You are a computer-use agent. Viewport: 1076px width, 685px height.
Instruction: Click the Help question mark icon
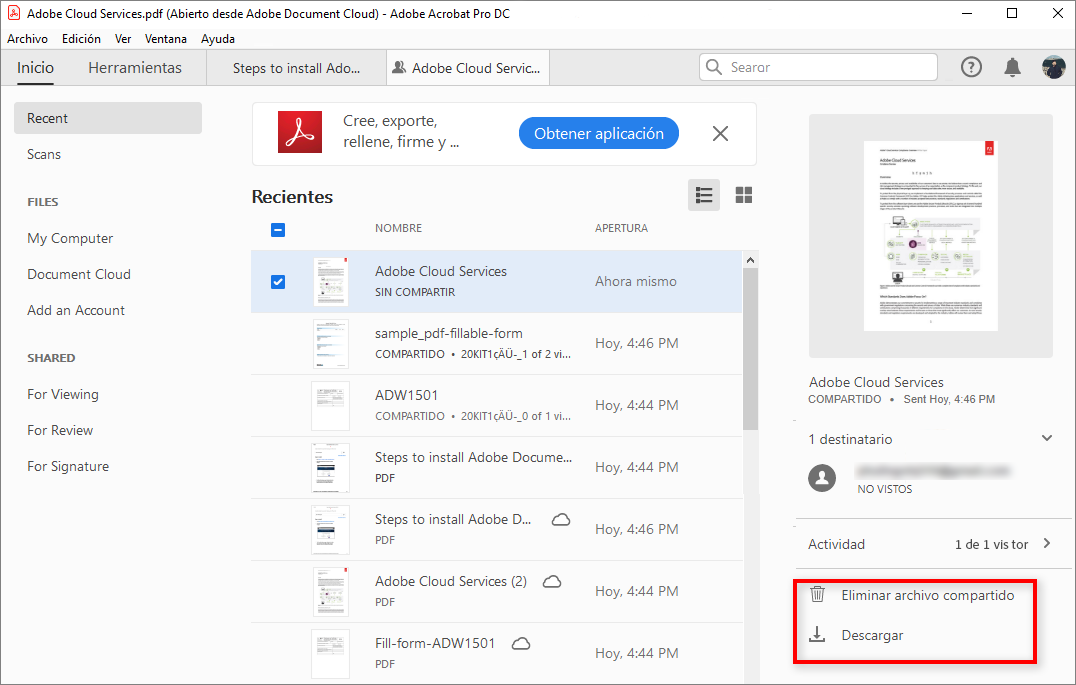click(971, 67)
